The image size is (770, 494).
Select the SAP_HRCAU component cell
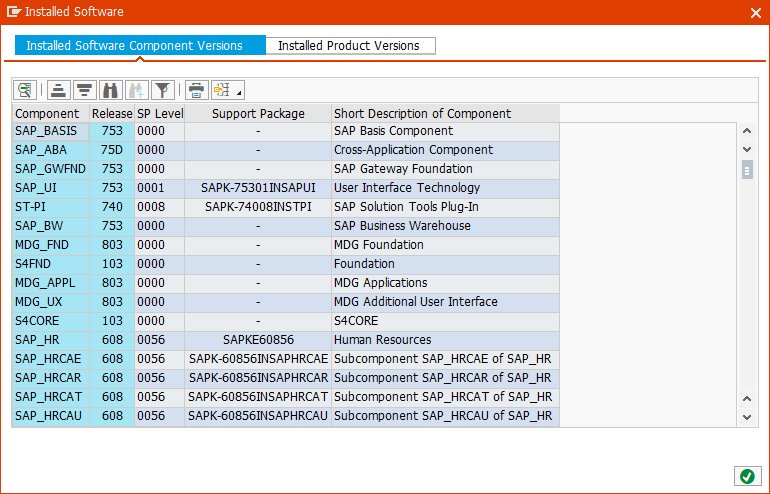coord(51,416)
